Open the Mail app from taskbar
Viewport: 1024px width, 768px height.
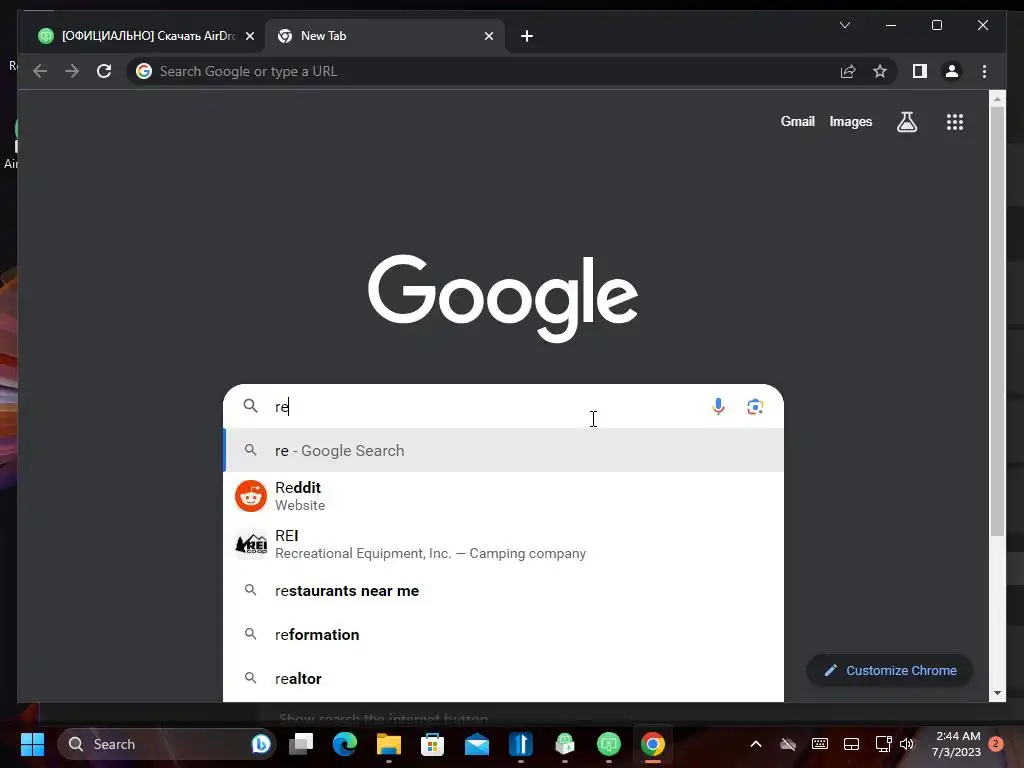[x=477, y=744]
